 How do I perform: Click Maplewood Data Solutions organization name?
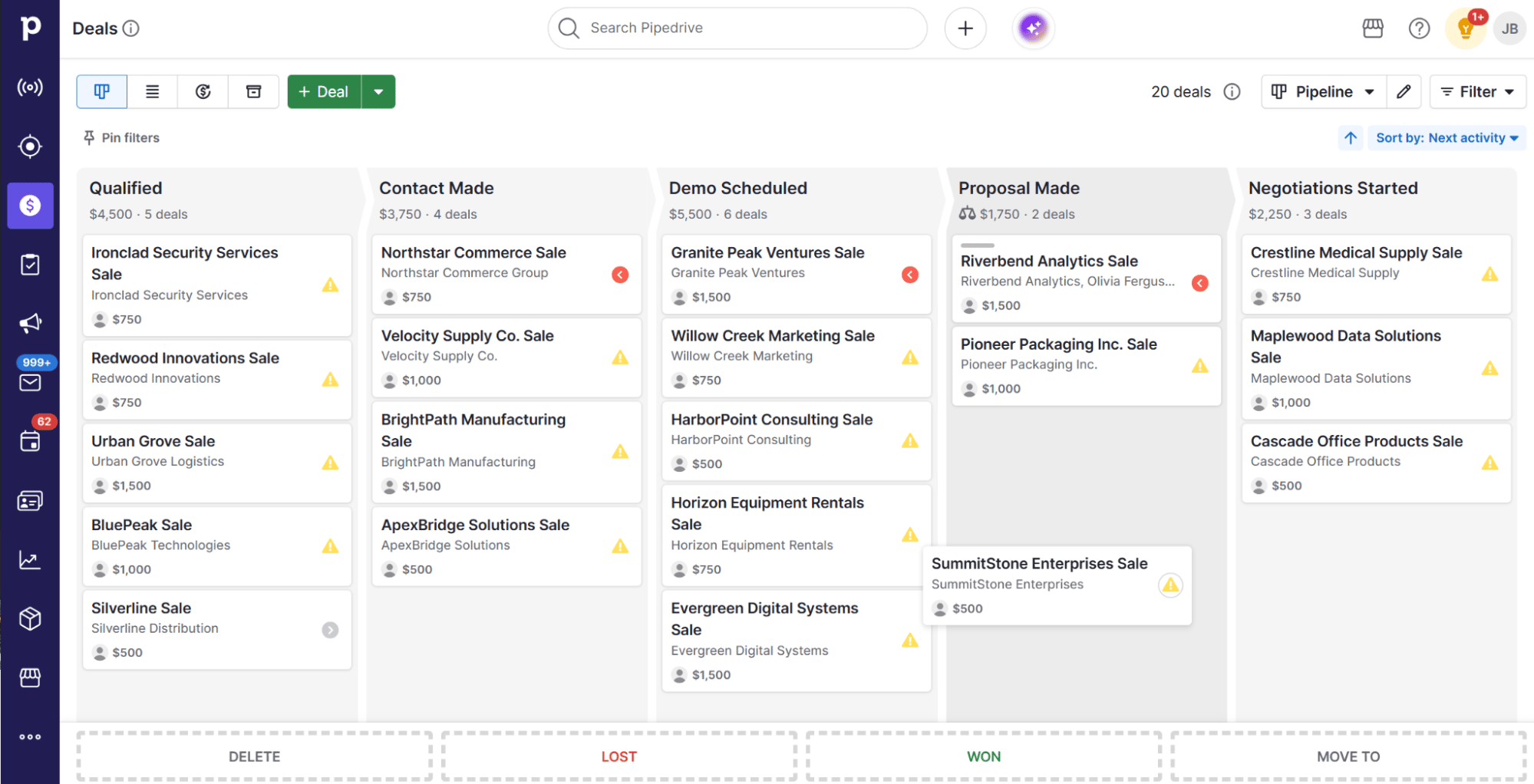(1331, 378)
